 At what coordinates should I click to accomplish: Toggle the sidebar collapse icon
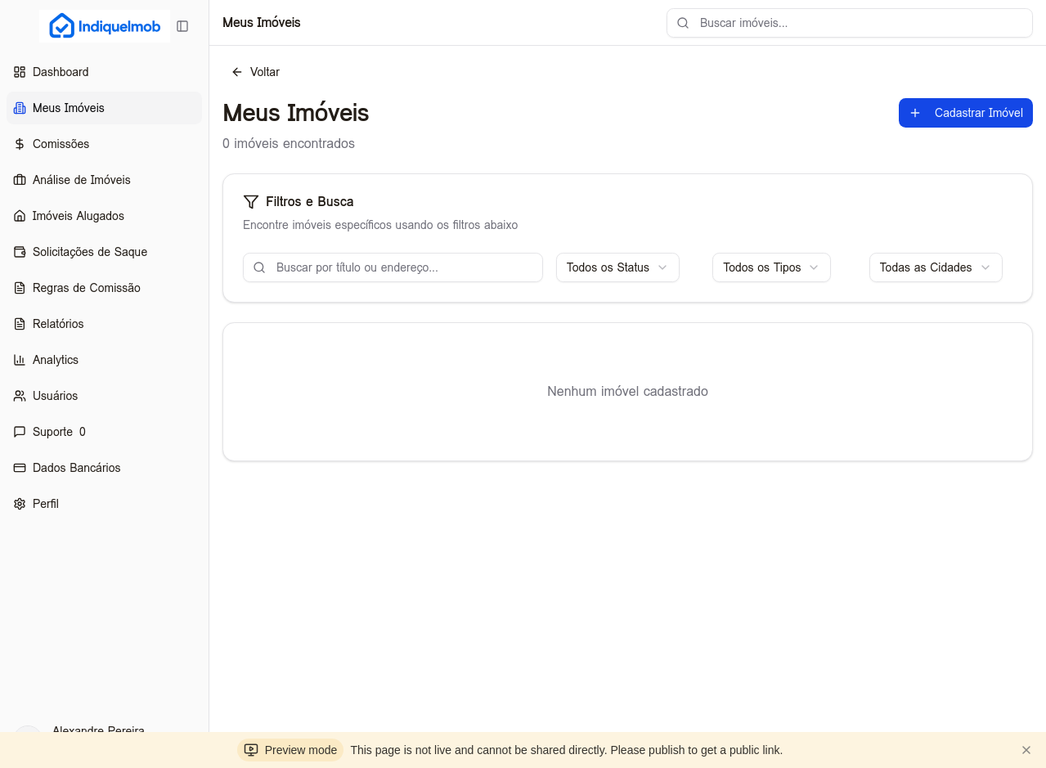coord(182,26)
